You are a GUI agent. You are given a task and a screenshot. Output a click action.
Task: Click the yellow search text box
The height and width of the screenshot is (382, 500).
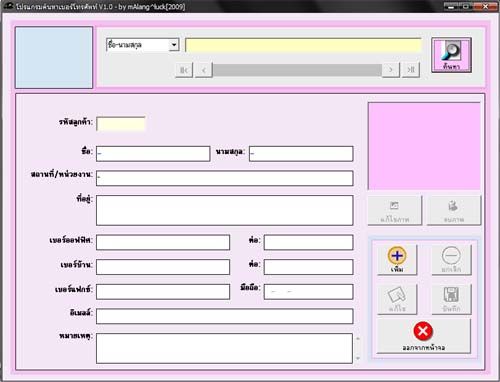(x=303, y=45)
